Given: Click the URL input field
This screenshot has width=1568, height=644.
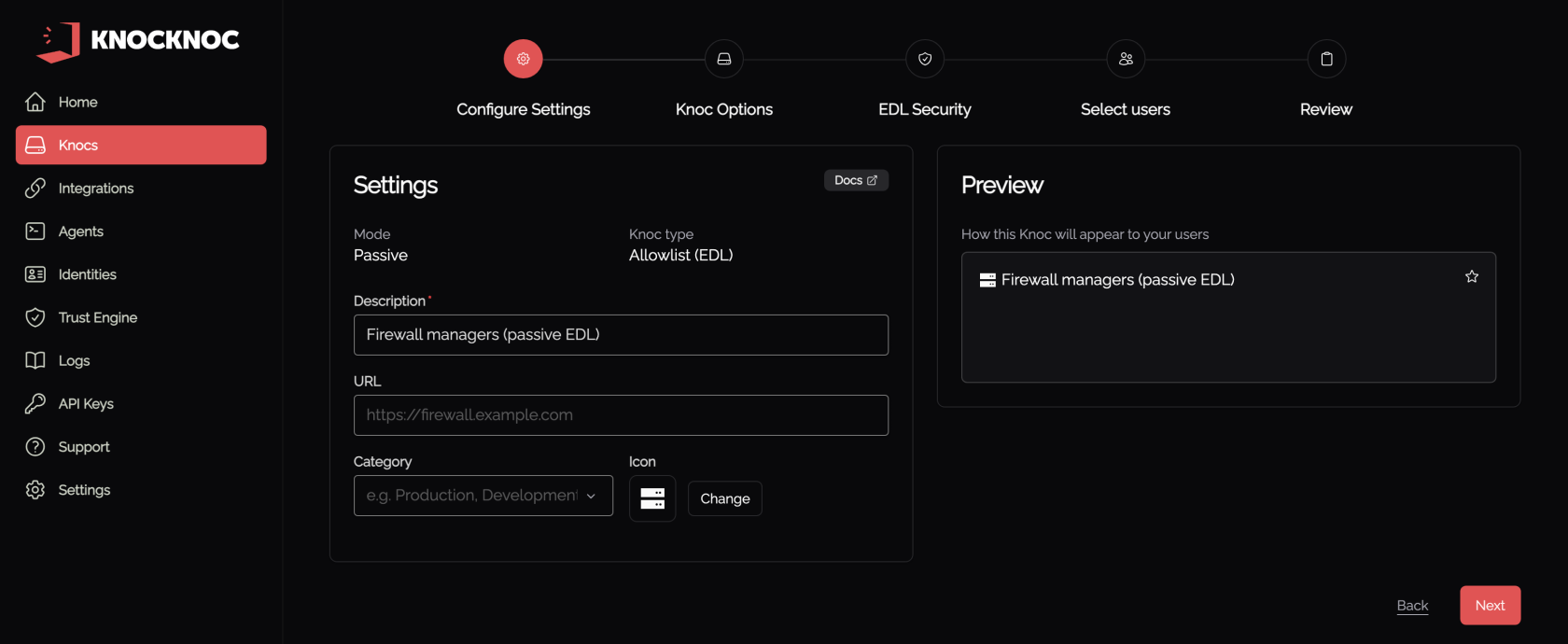Looking at the screenshot, I should (621, 415).
